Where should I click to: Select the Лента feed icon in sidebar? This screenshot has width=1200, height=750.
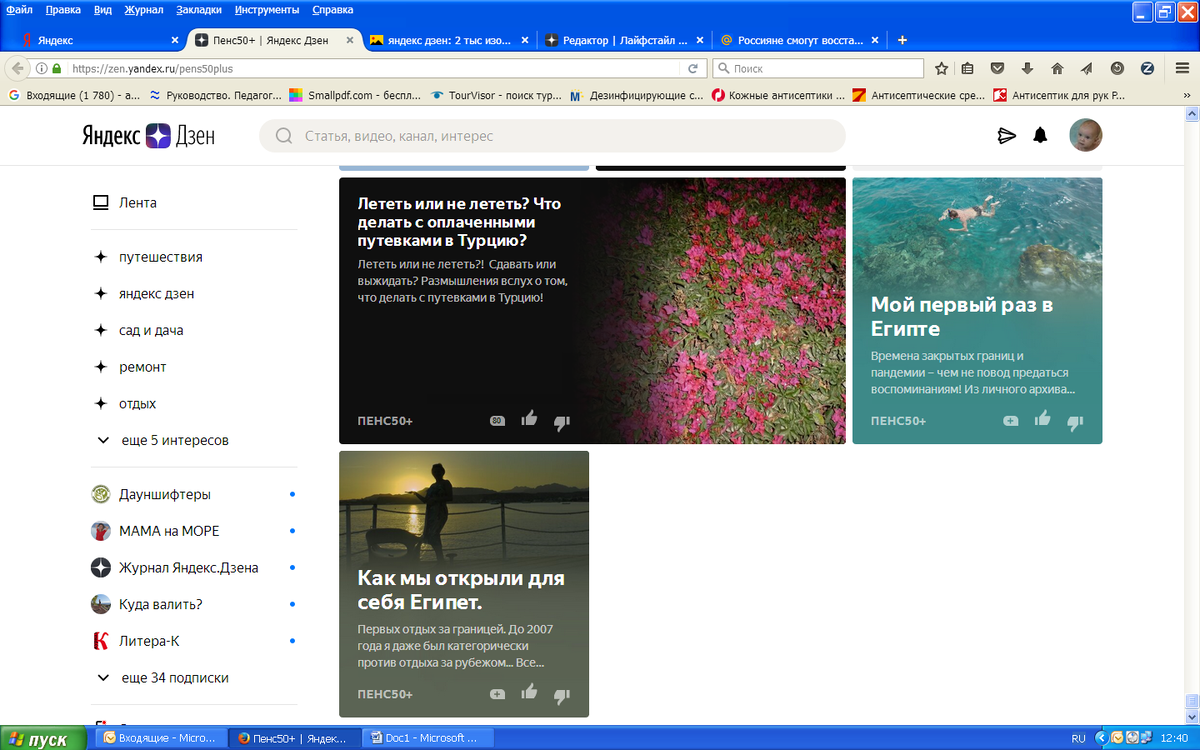[100, 202]
